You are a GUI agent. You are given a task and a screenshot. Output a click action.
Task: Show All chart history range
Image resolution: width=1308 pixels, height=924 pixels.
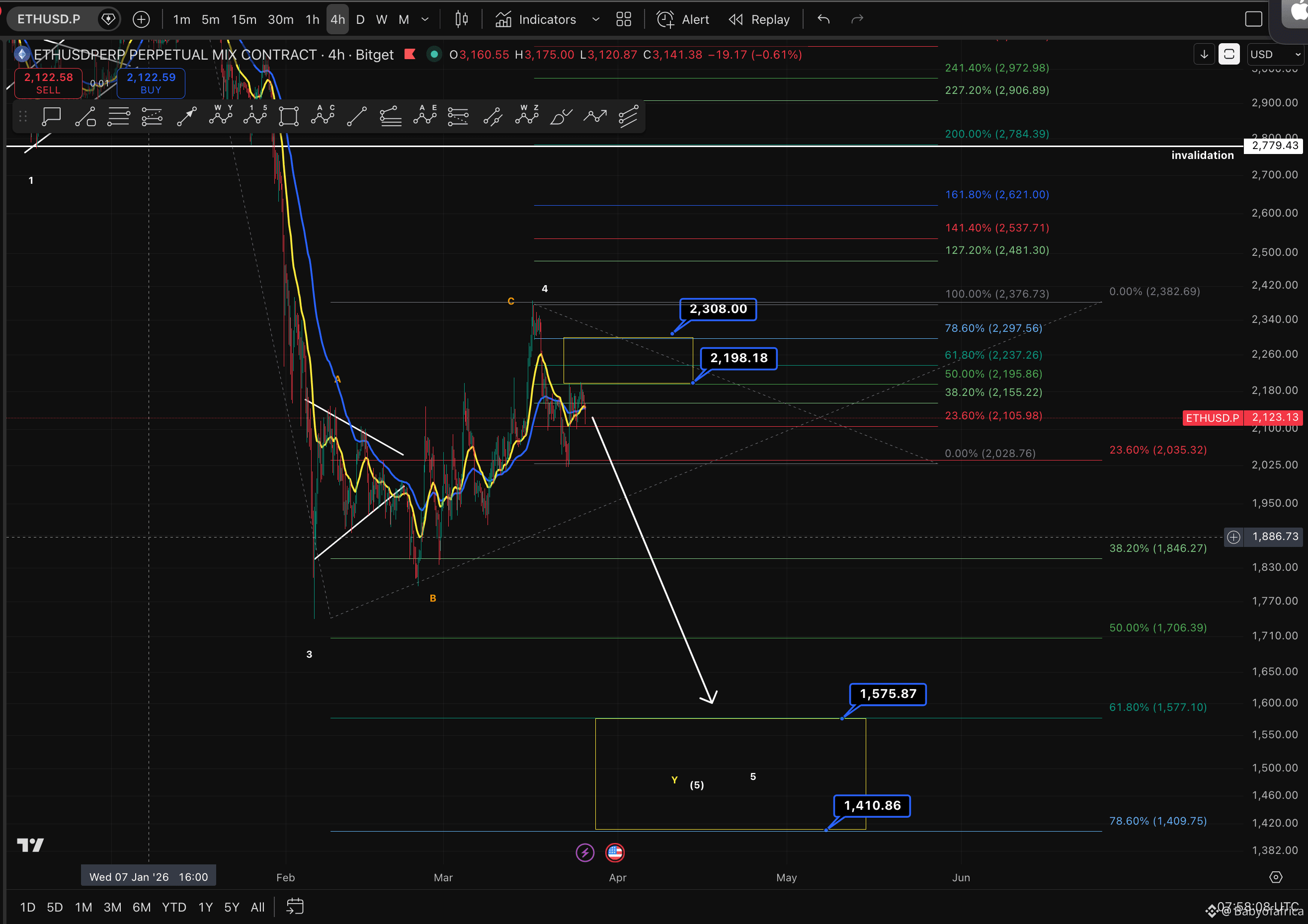257,907
